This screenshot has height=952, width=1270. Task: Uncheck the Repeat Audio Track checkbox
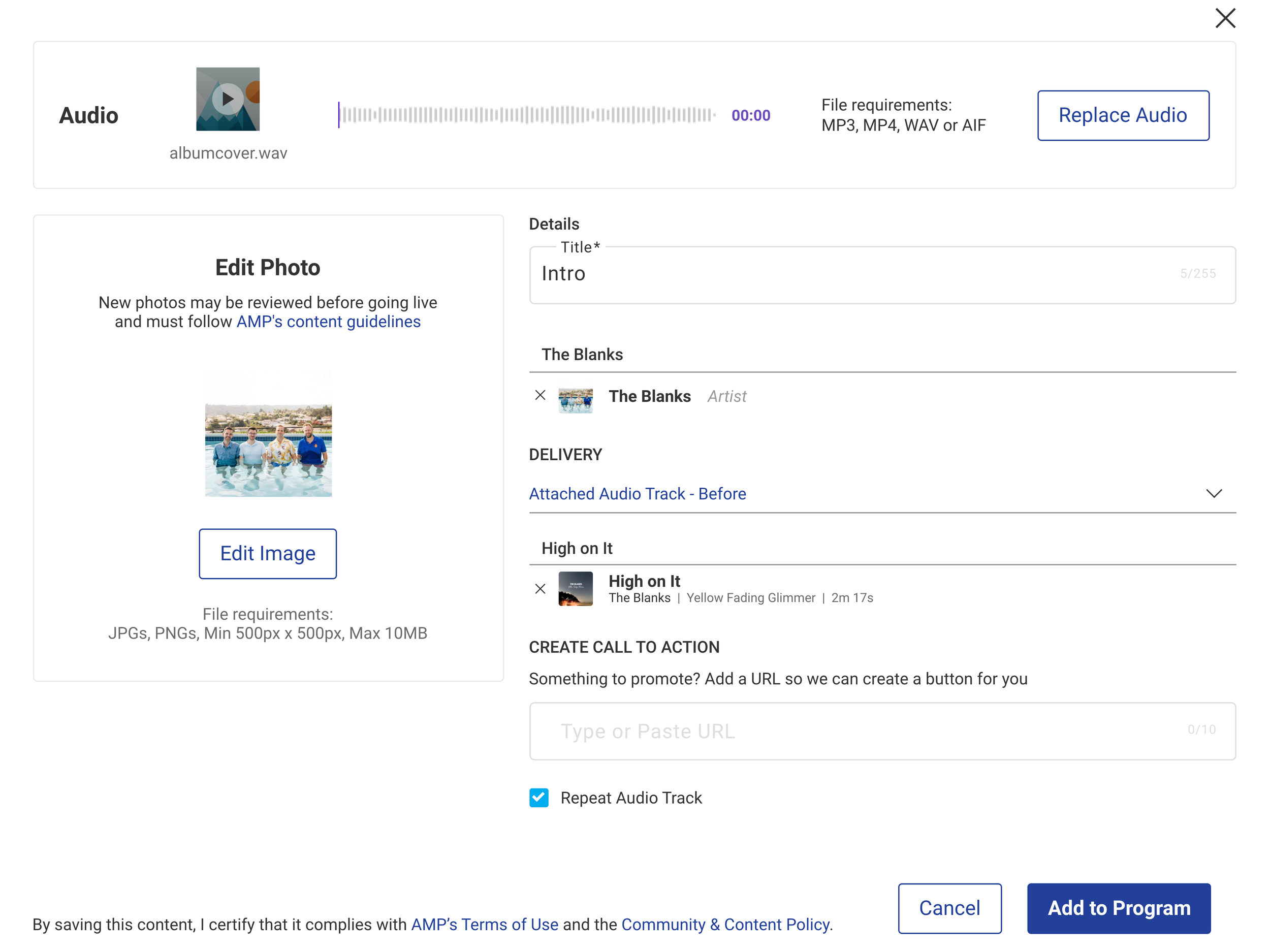(x=538, y=797)
